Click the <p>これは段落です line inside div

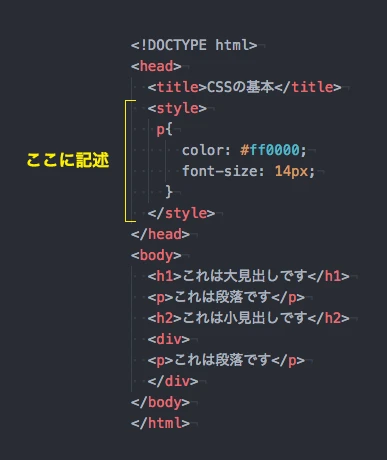226,360
